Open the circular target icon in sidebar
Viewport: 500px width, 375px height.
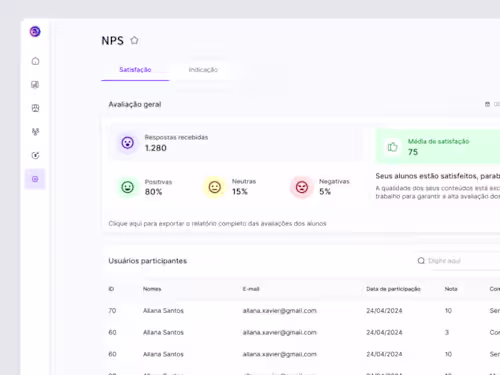(35, 155)
